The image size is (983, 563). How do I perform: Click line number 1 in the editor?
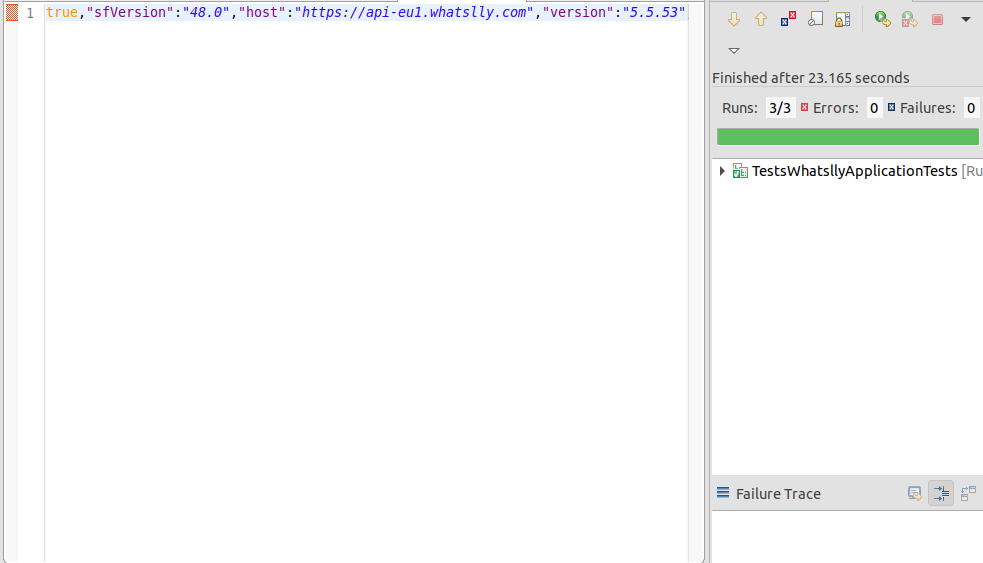point(30,13)
